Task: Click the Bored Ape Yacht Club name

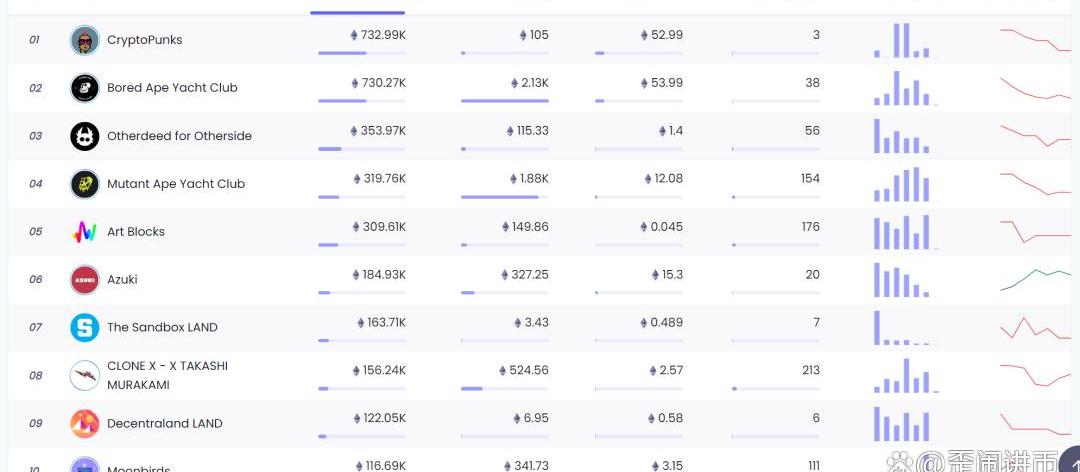Action: tap(172, 88)
